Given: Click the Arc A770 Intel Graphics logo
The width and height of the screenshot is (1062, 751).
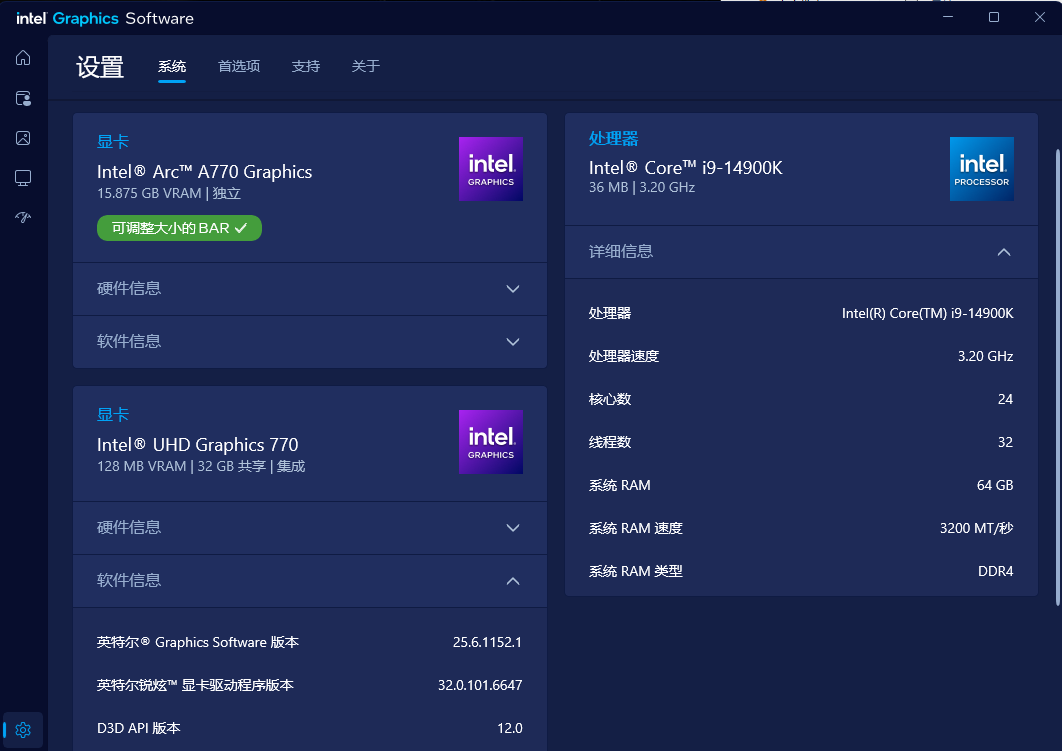Looking at the screenshot, I should (490, 169).
